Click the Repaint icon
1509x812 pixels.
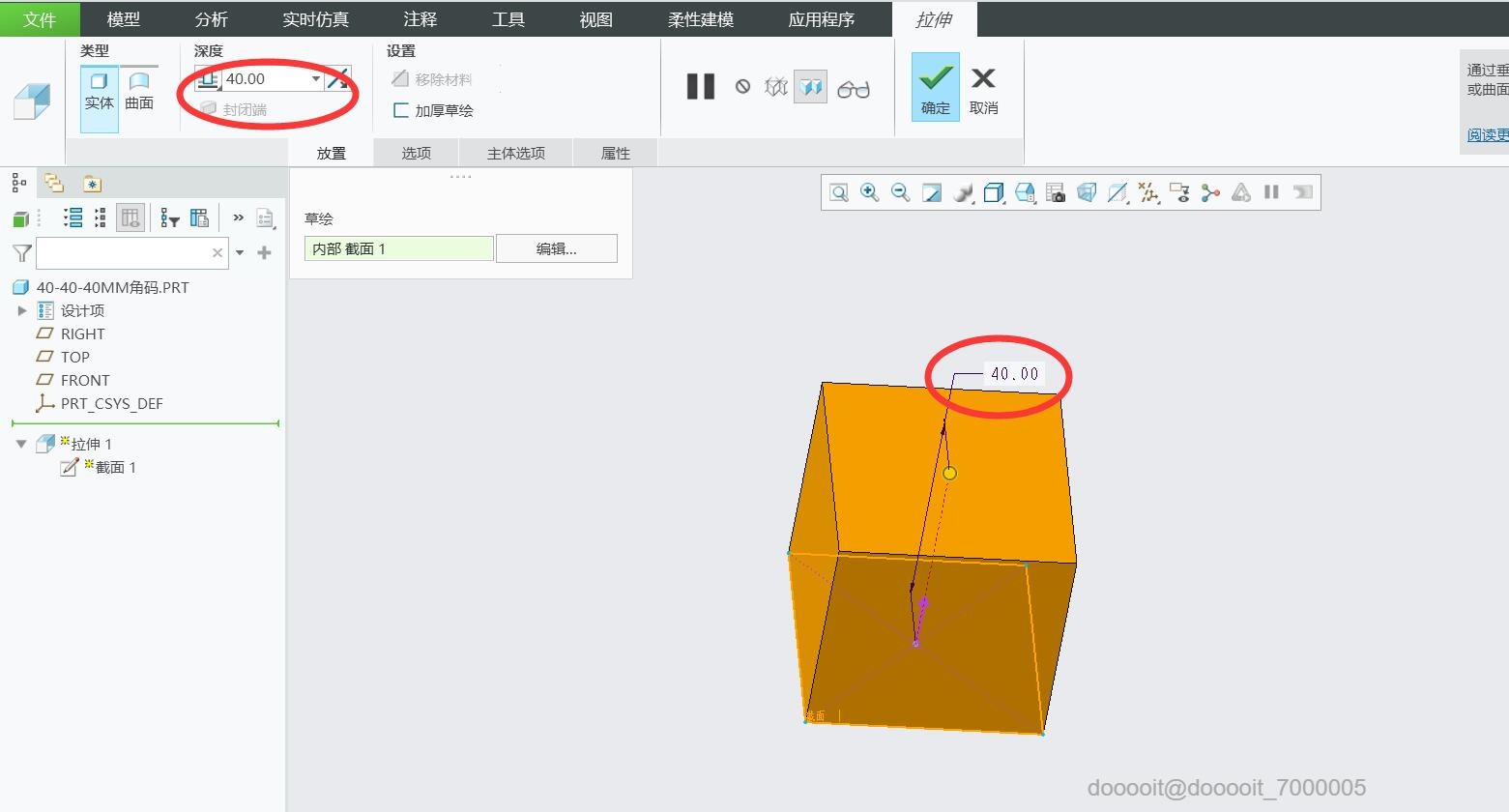pos(931,192)
